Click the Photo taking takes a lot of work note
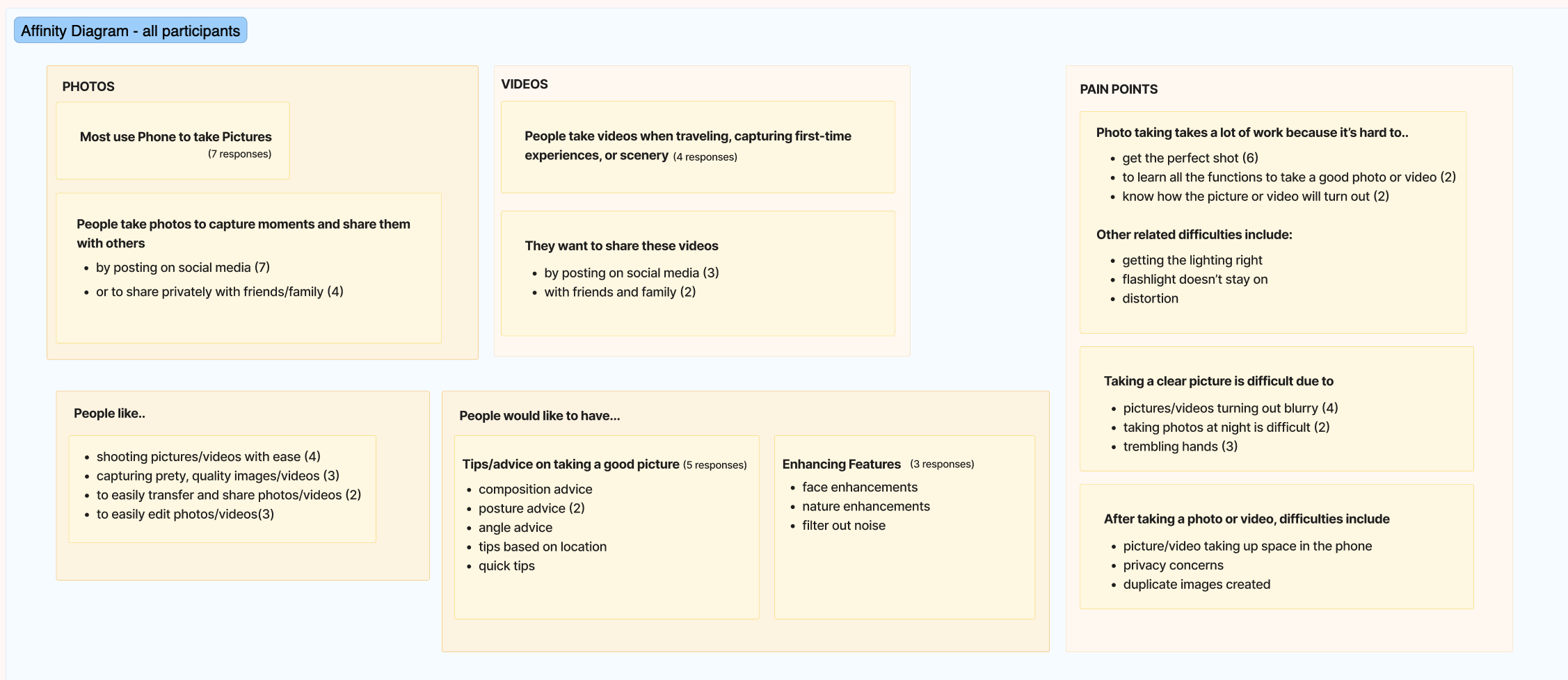This screenshot has height=680, width=1568. coord(1273,222)
